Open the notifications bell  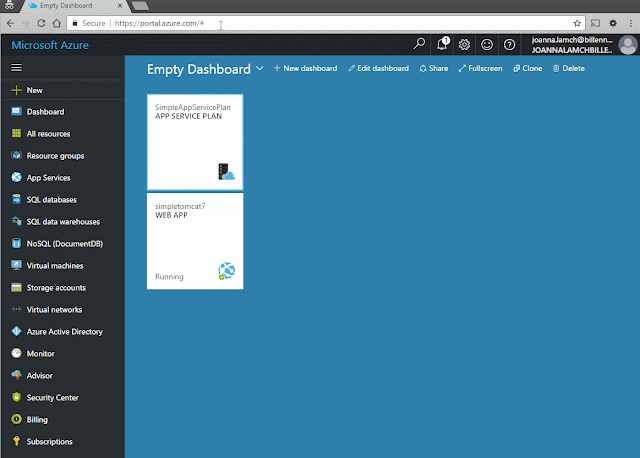point(442,44)
